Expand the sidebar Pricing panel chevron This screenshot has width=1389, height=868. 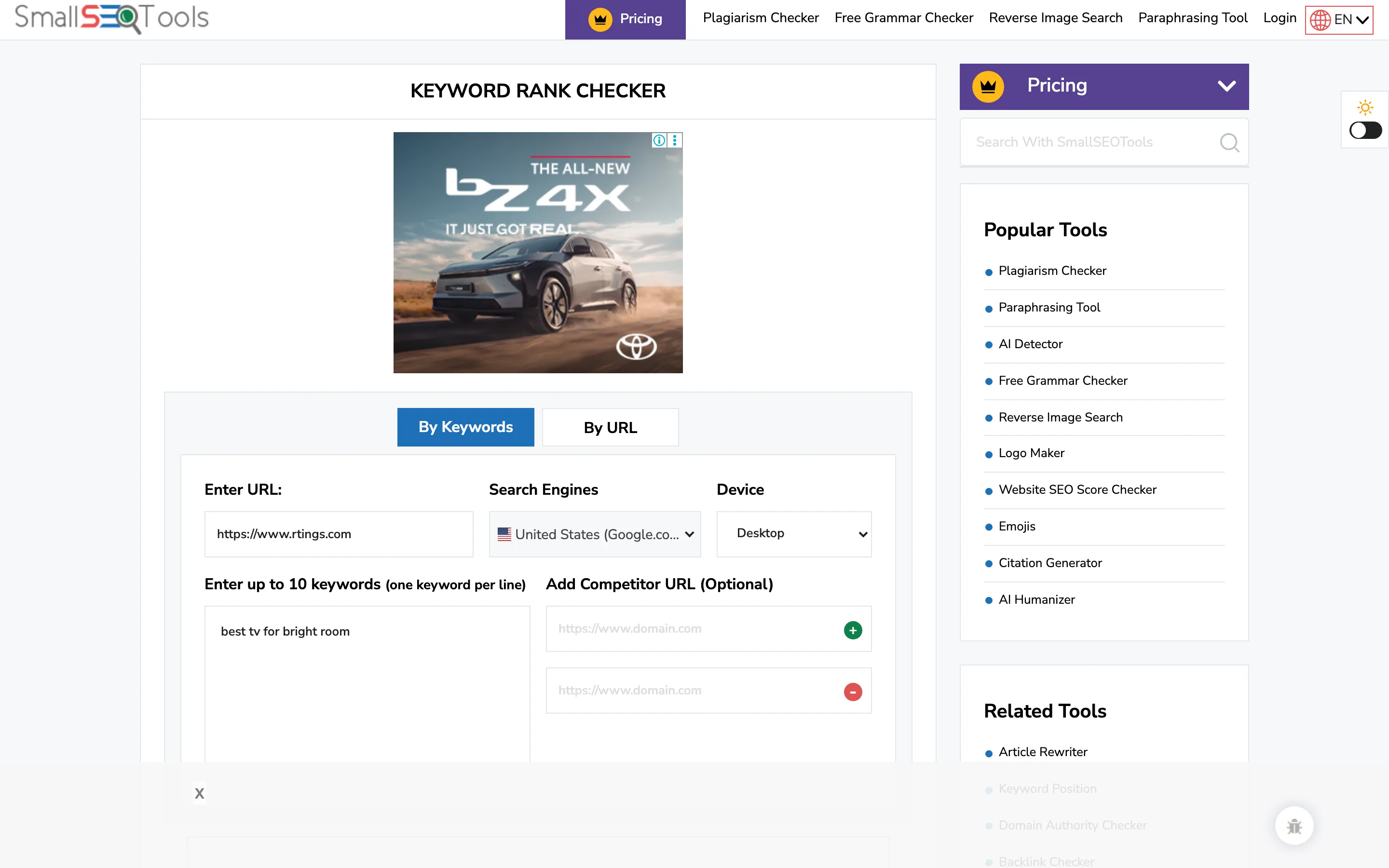click(x=1226, y=86)
